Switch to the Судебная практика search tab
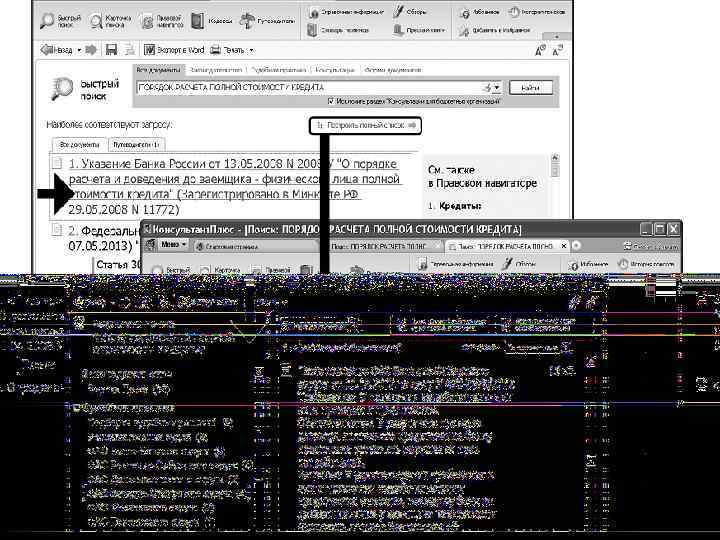Image resolution: width=720 pixels, height=540 pixels. click(x=278, y=70)
